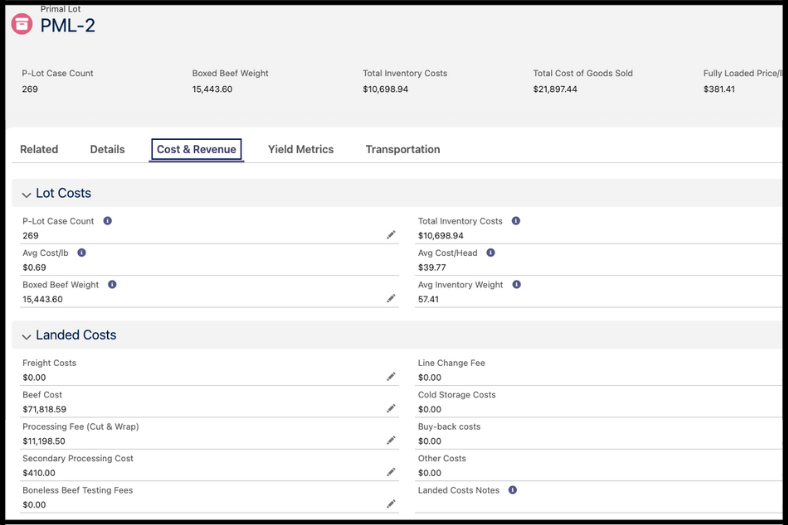This screenshot has width=788, height=525.
Task: Edit Freight Costs using pencil icon
Action: 391,377
